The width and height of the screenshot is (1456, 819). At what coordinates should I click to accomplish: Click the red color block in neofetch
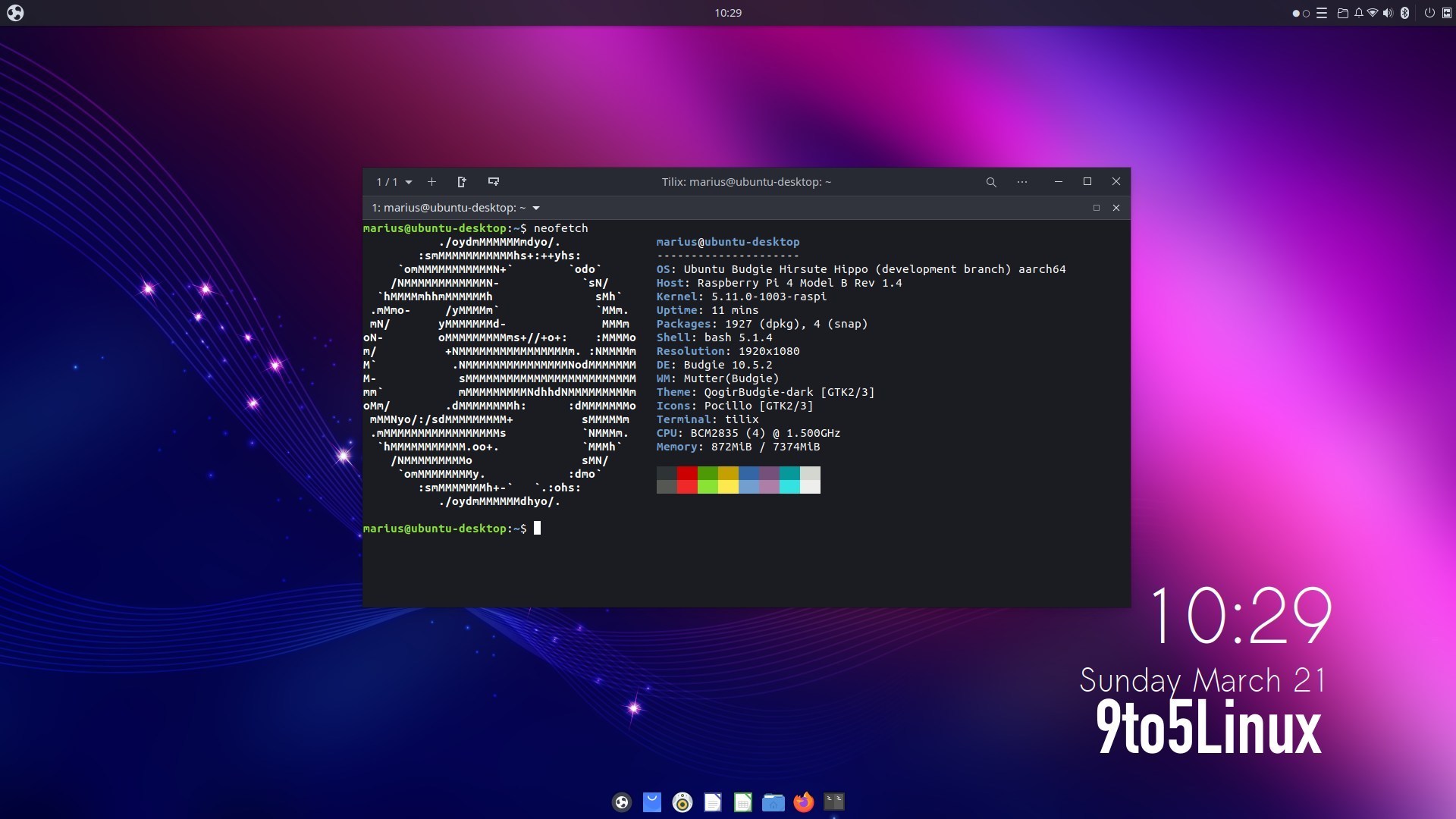tap(687, 473)
